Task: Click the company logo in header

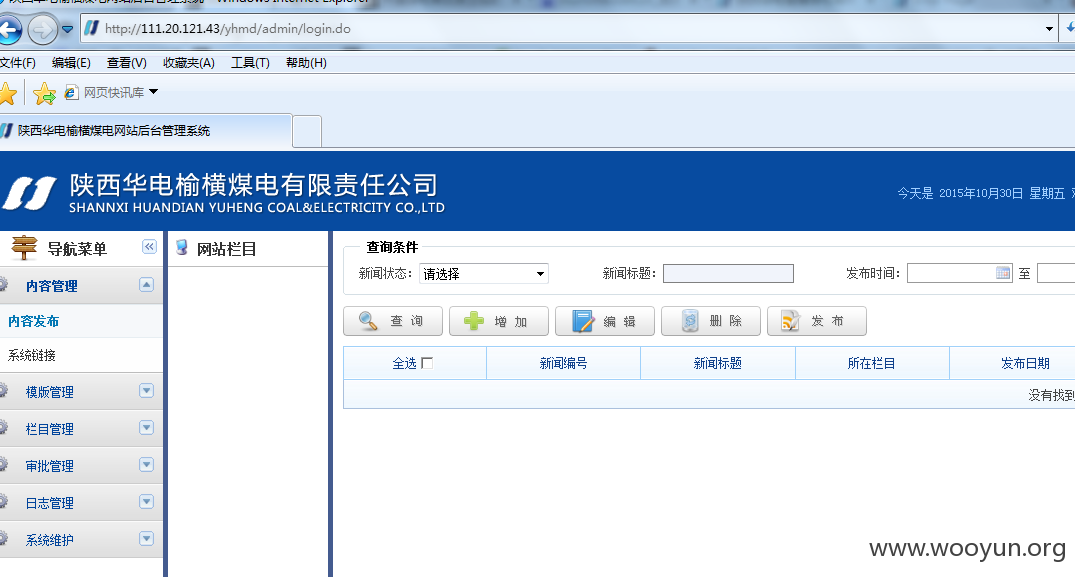Action: 29,193
